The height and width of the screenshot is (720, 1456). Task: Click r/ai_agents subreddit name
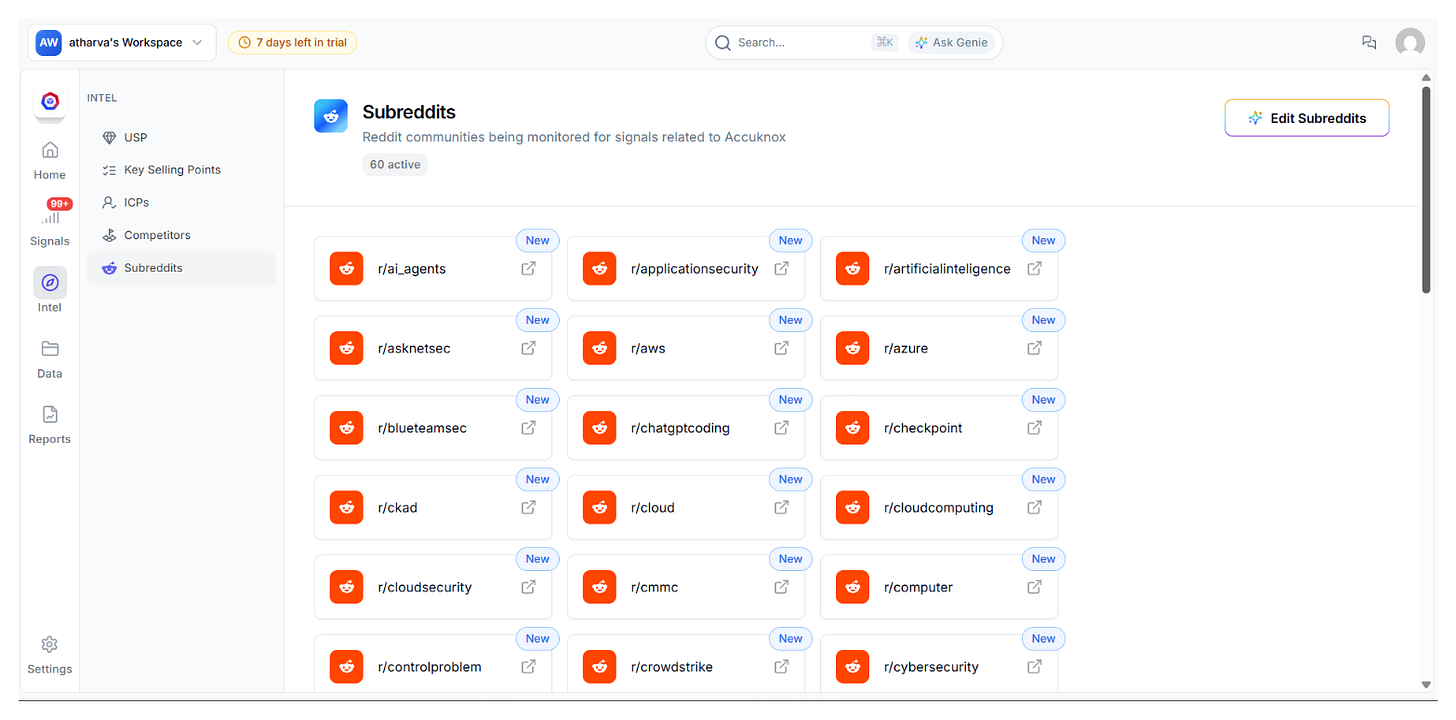[x=412, y=268]
